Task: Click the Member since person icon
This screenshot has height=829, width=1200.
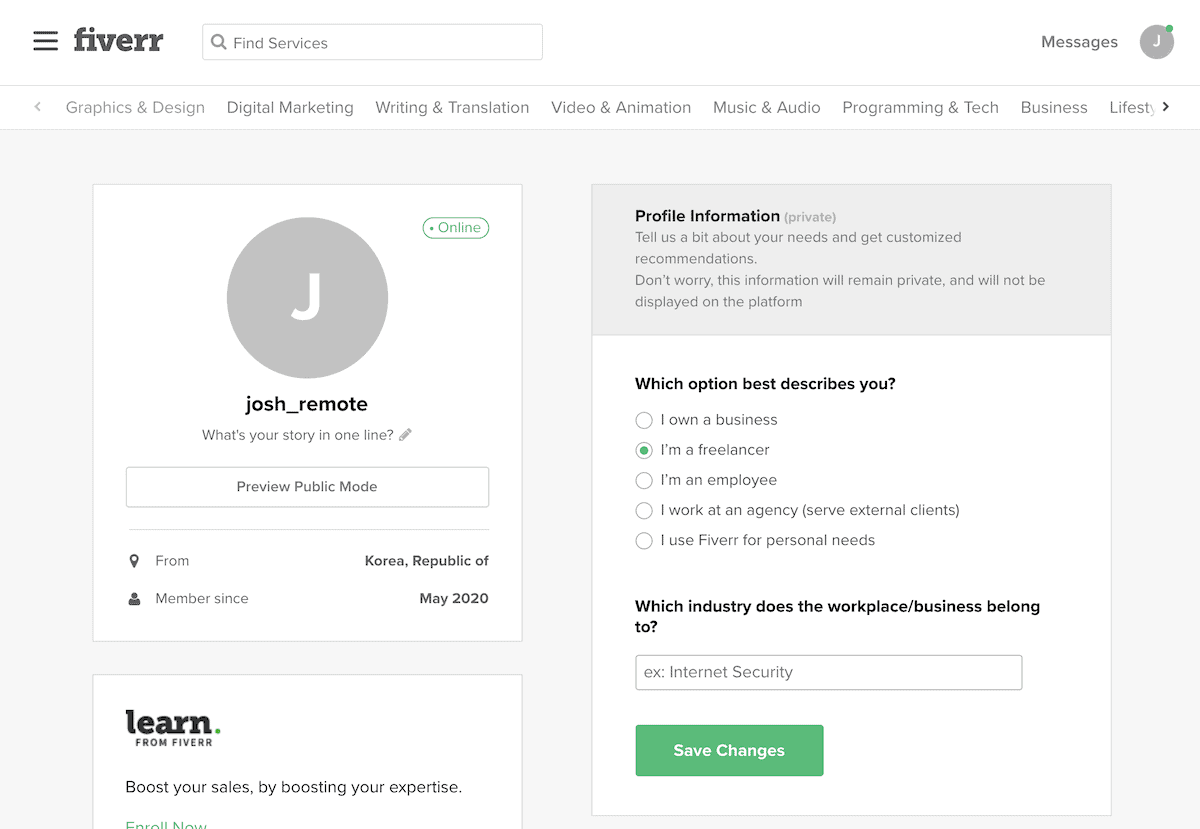Action: 134,599
